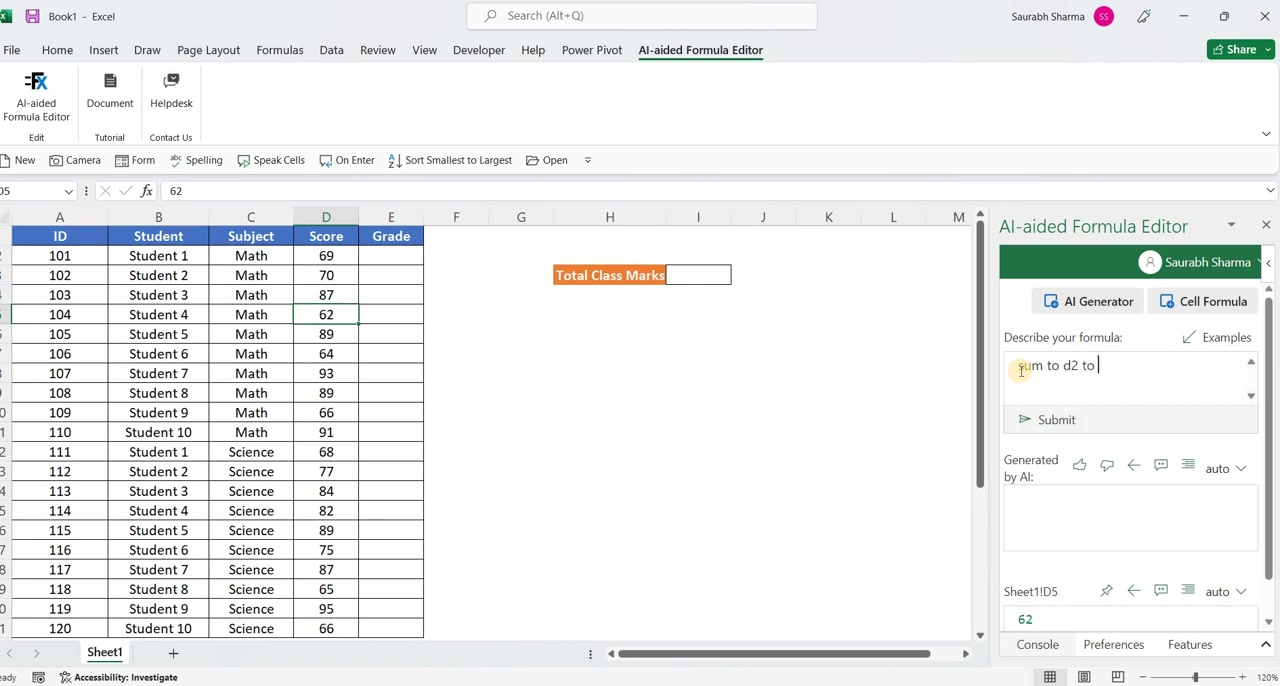Switch to the Formulas tab
The width and height of the screenshot is (1280, 686).
[280, 50]
